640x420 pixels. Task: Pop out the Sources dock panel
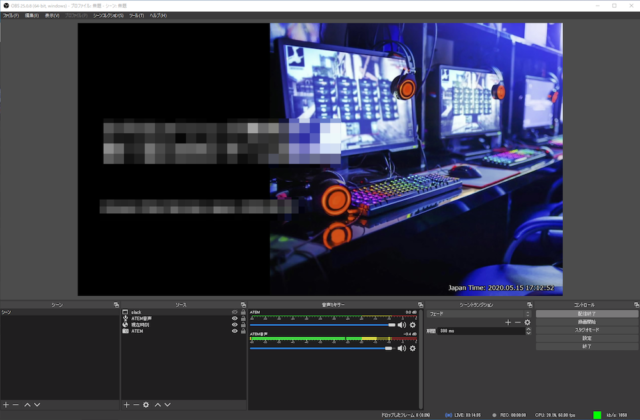[243, 305]
